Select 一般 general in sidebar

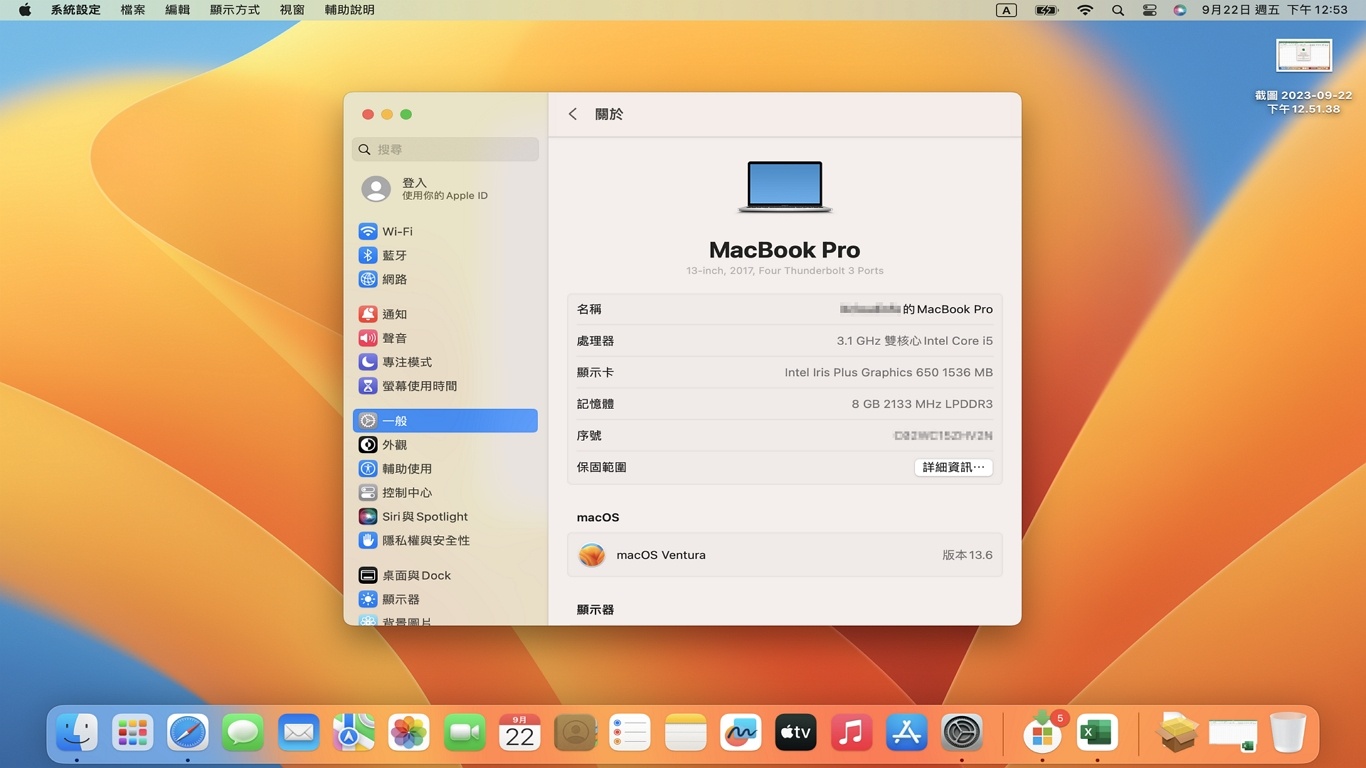click(445, 421)
